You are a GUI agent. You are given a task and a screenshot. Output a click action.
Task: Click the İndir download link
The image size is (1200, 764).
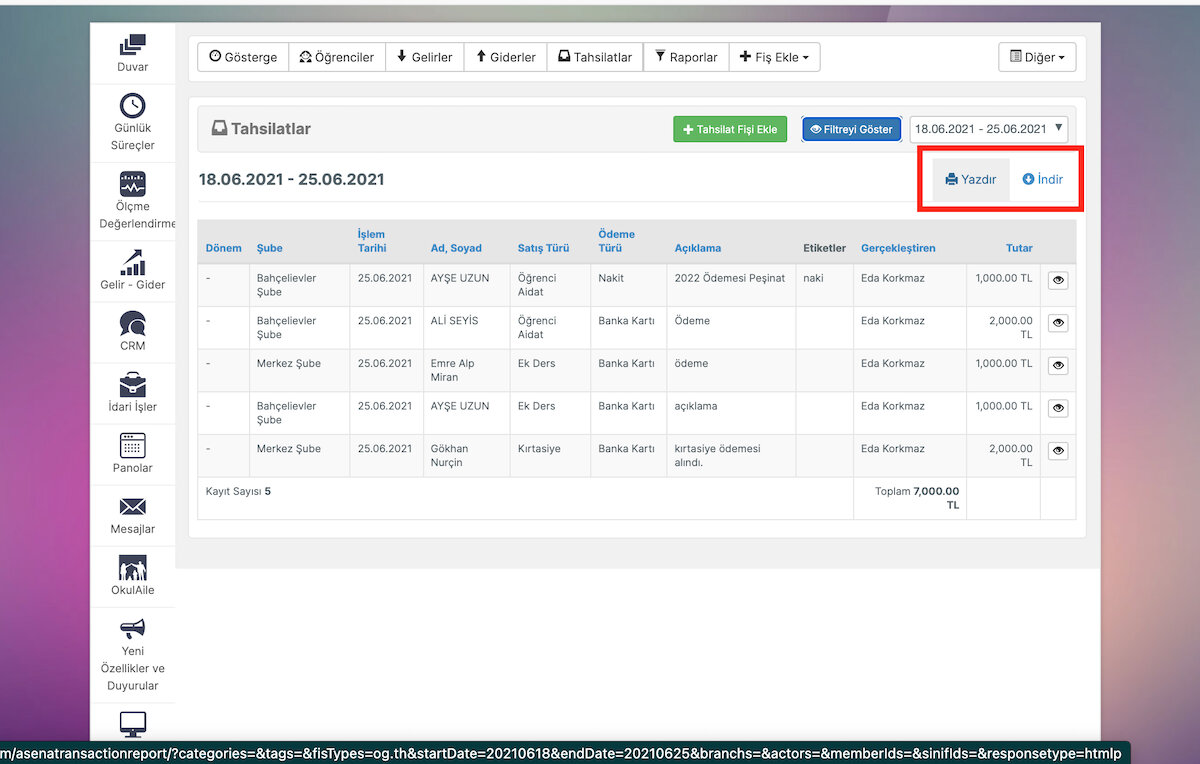[x=1043, y=180]
